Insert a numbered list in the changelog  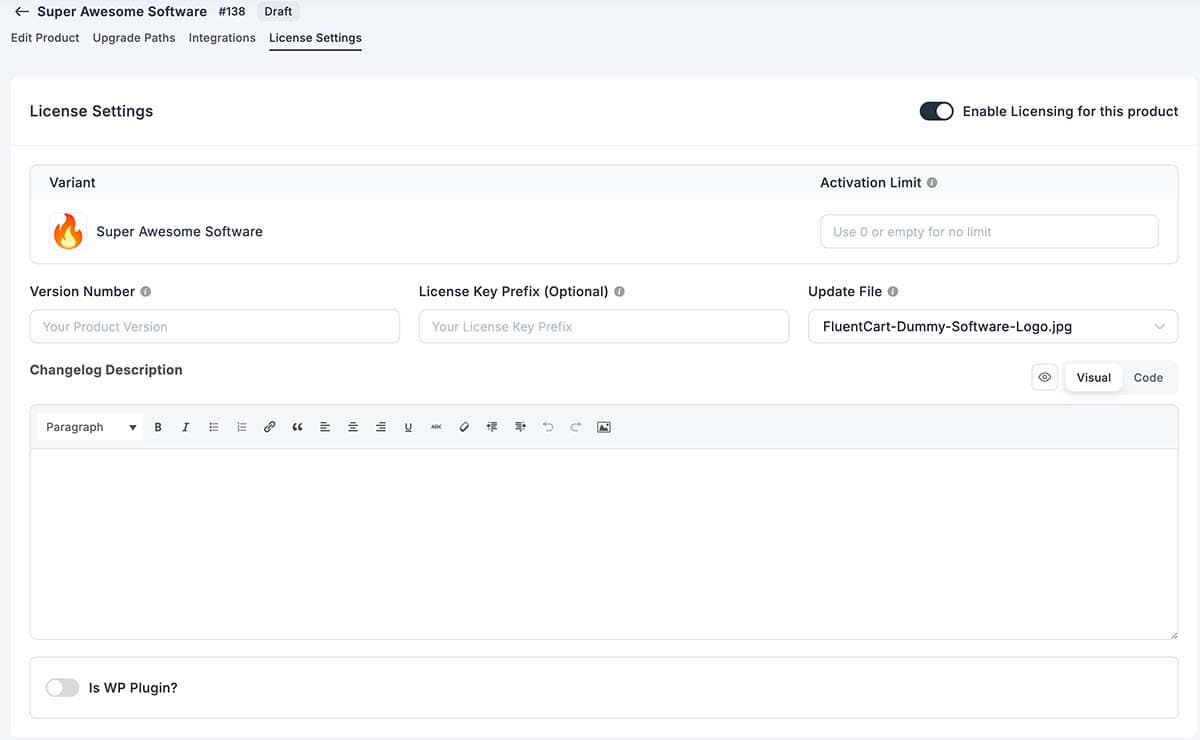[241, 426]
